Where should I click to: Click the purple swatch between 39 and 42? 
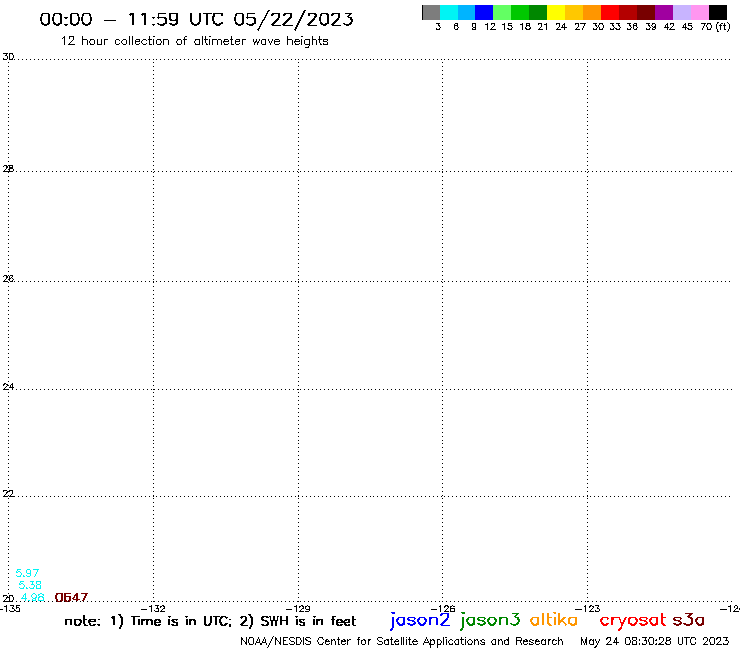(x=664, y=12)
